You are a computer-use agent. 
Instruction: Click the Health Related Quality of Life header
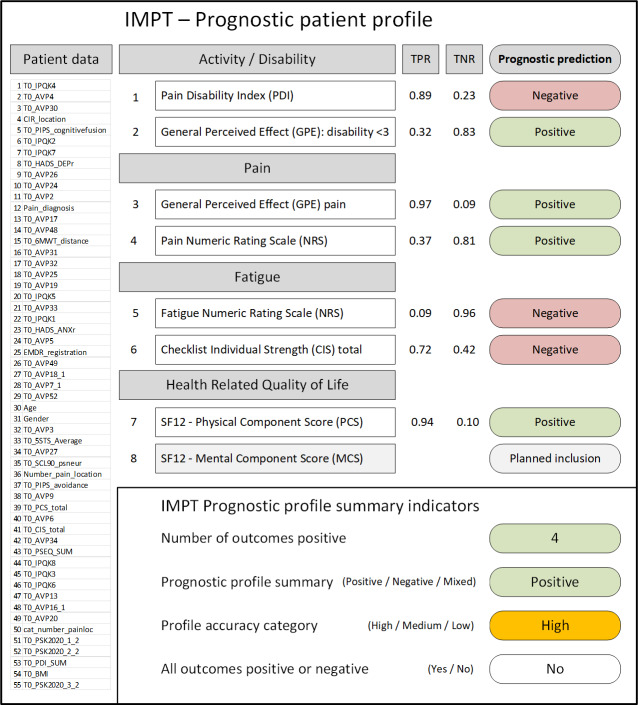tap(258, 386)
